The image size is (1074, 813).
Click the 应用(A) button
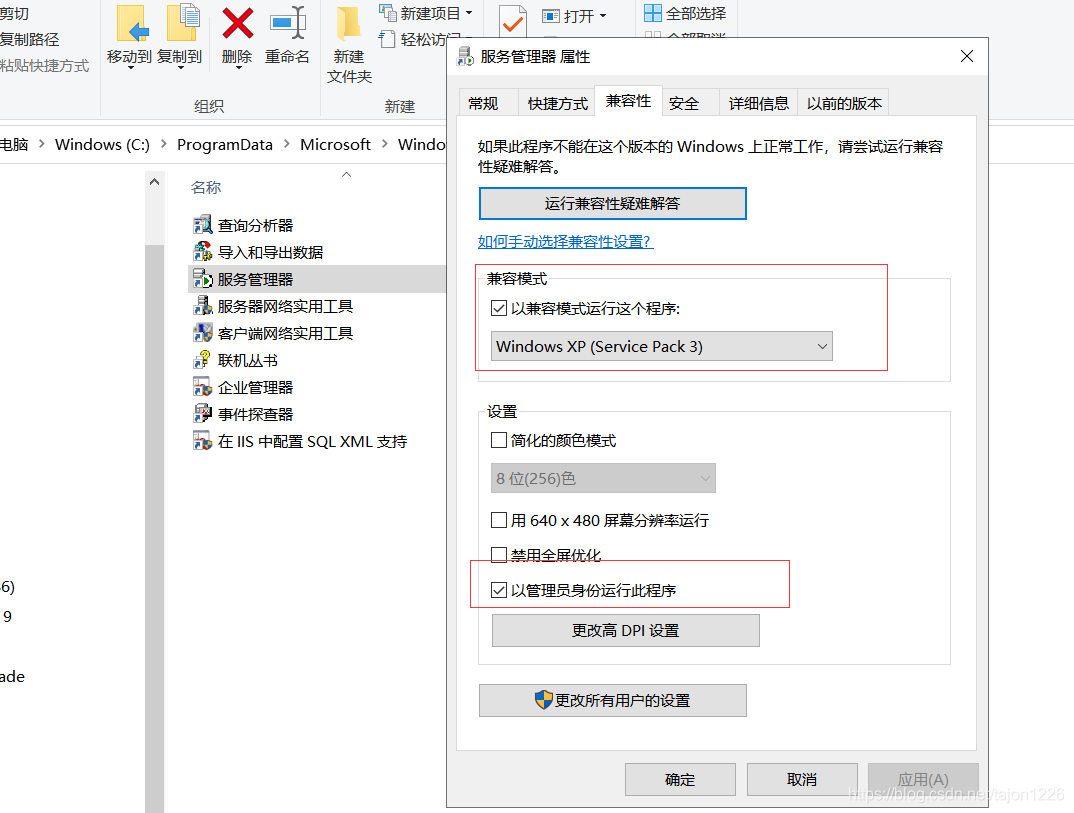[x=923, y=779]
